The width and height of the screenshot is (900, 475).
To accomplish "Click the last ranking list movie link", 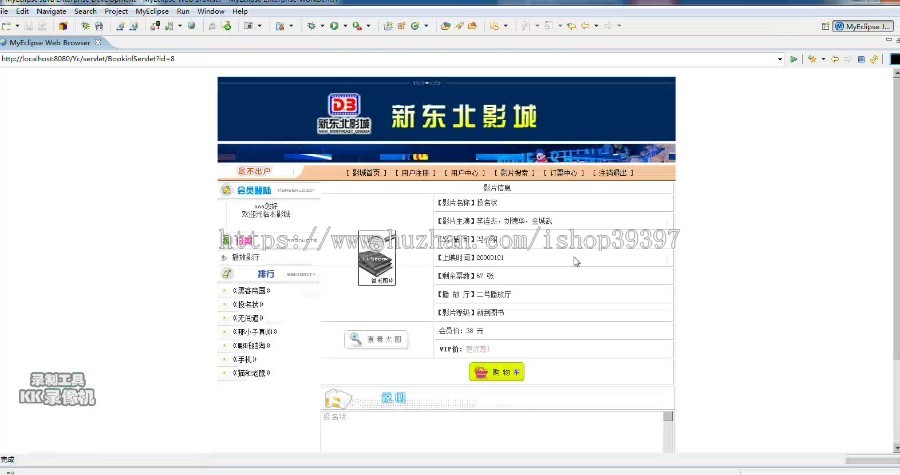I will pos(251,373).
